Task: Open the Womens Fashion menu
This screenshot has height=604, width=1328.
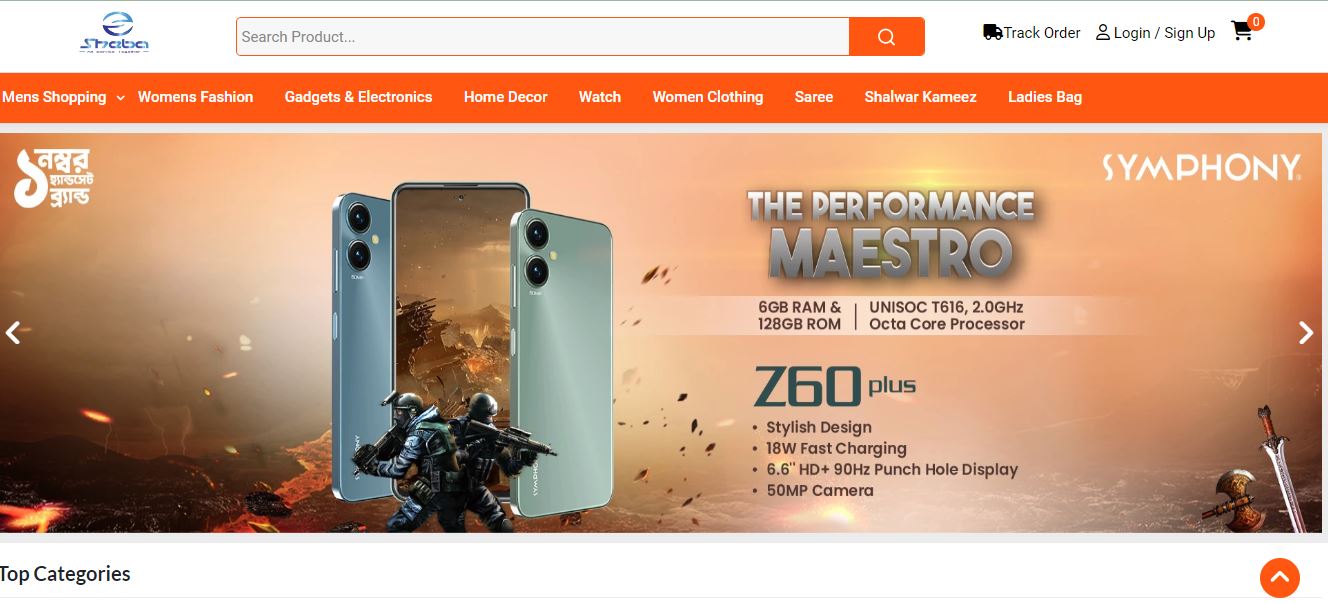Action: [196, 97]
